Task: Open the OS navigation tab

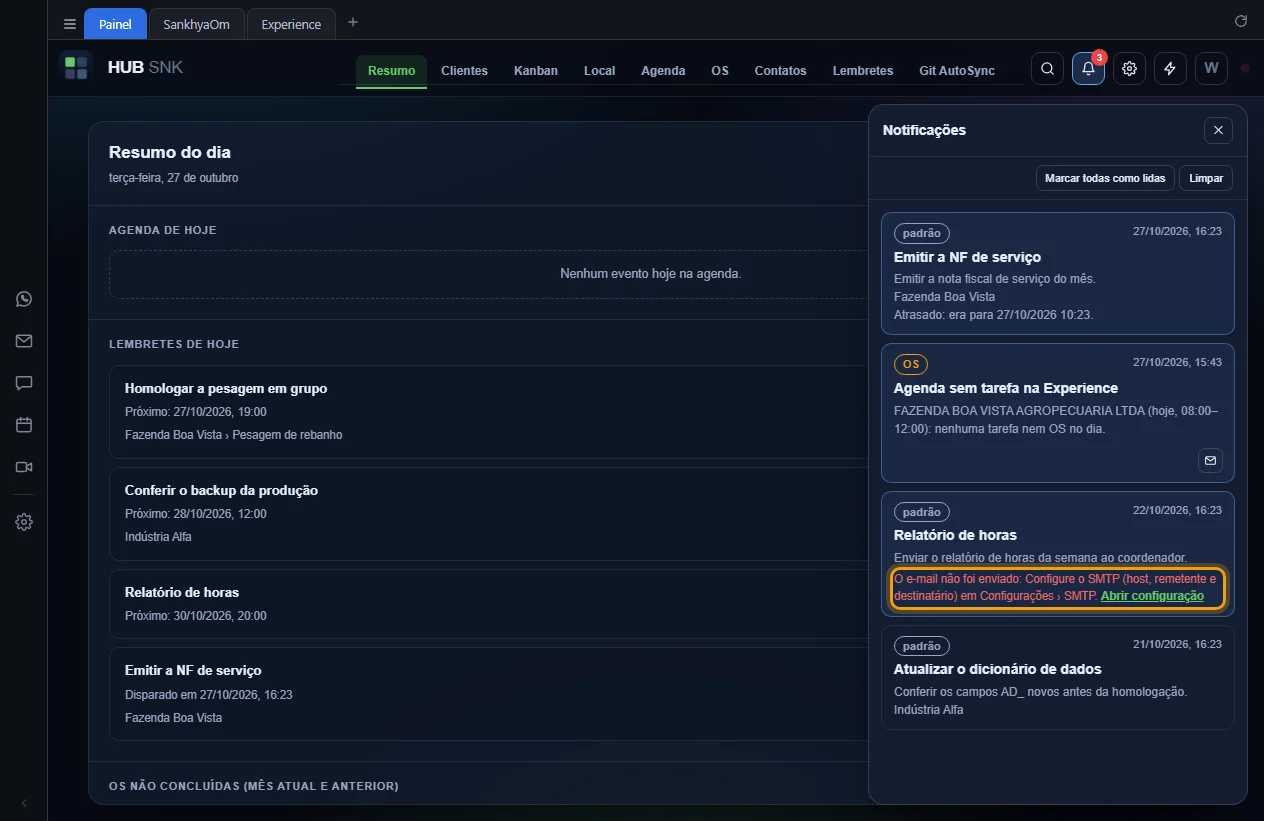Action: (720, 71)
